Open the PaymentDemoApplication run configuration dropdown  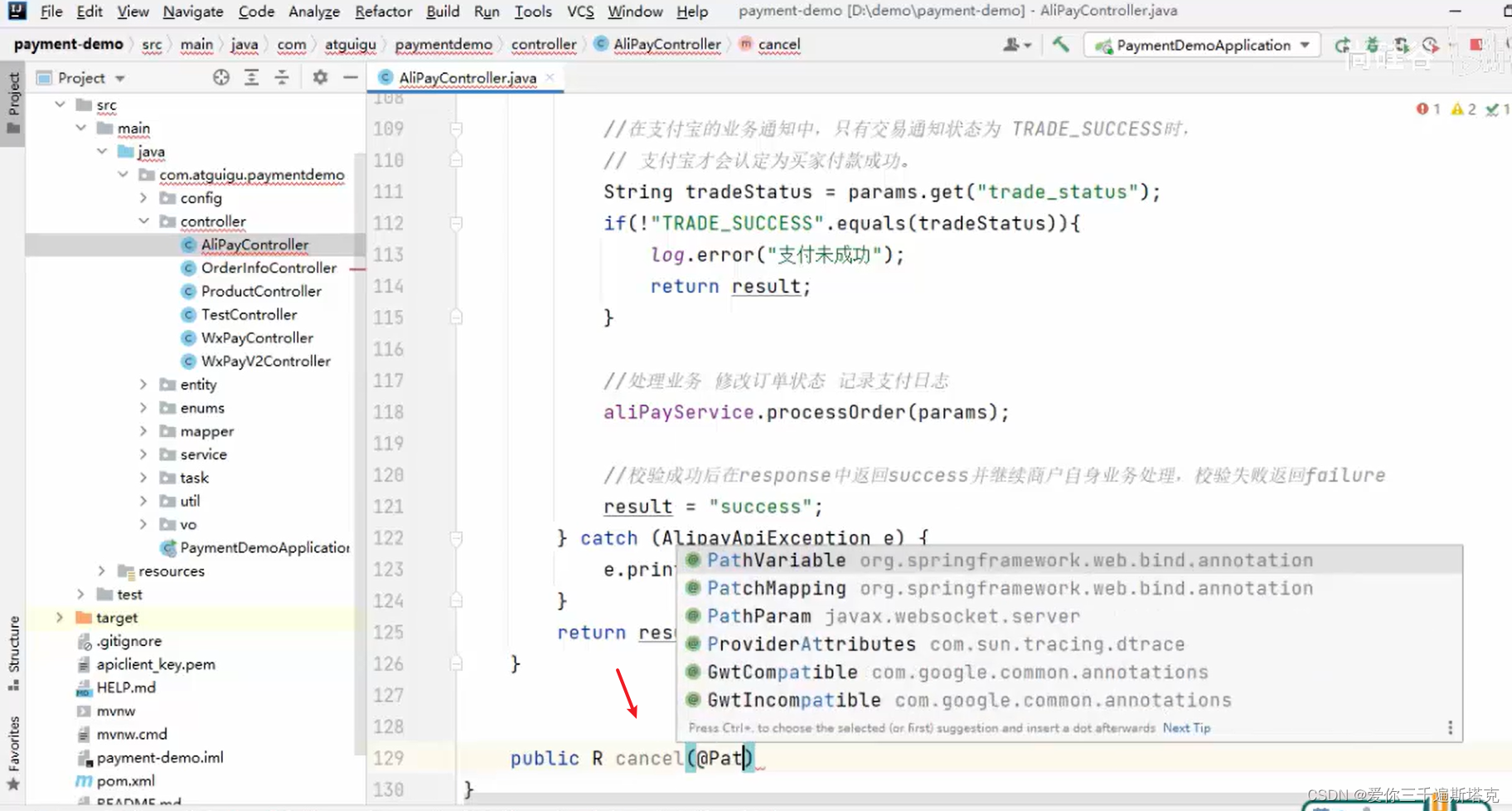coord(1202,45)
